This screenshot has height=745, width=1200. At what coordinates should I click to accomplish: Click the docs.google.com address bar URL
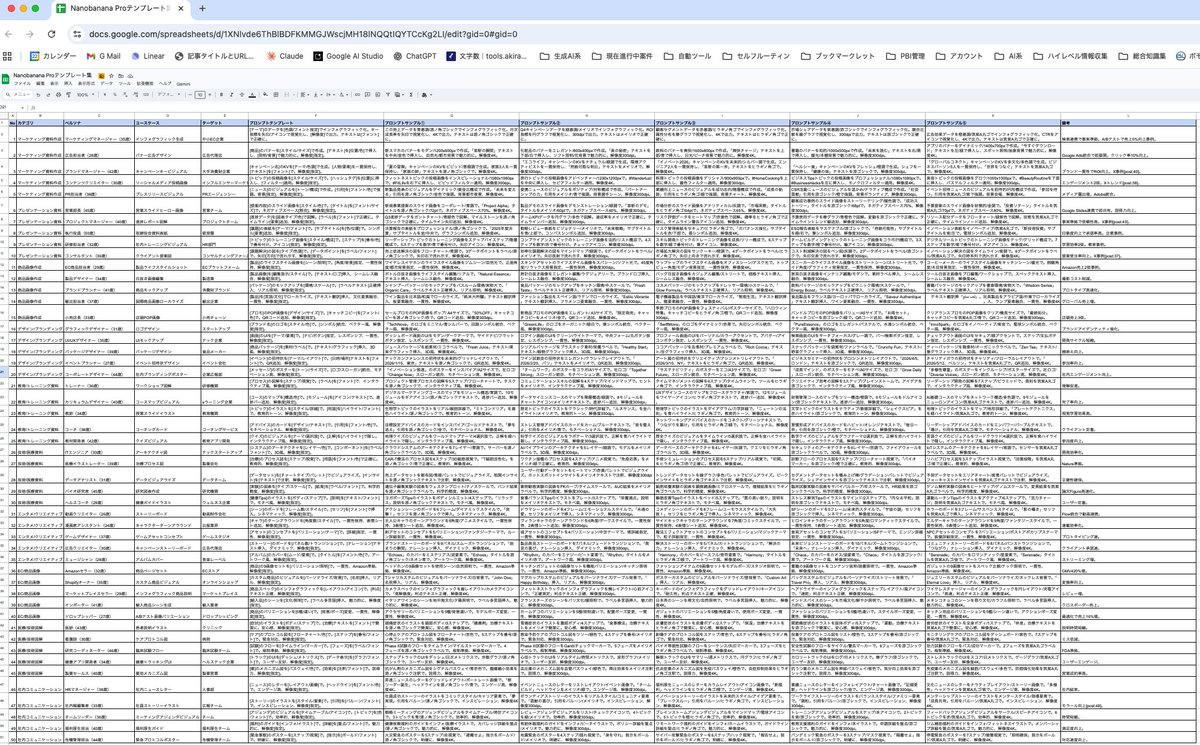[x=303, y=33]
